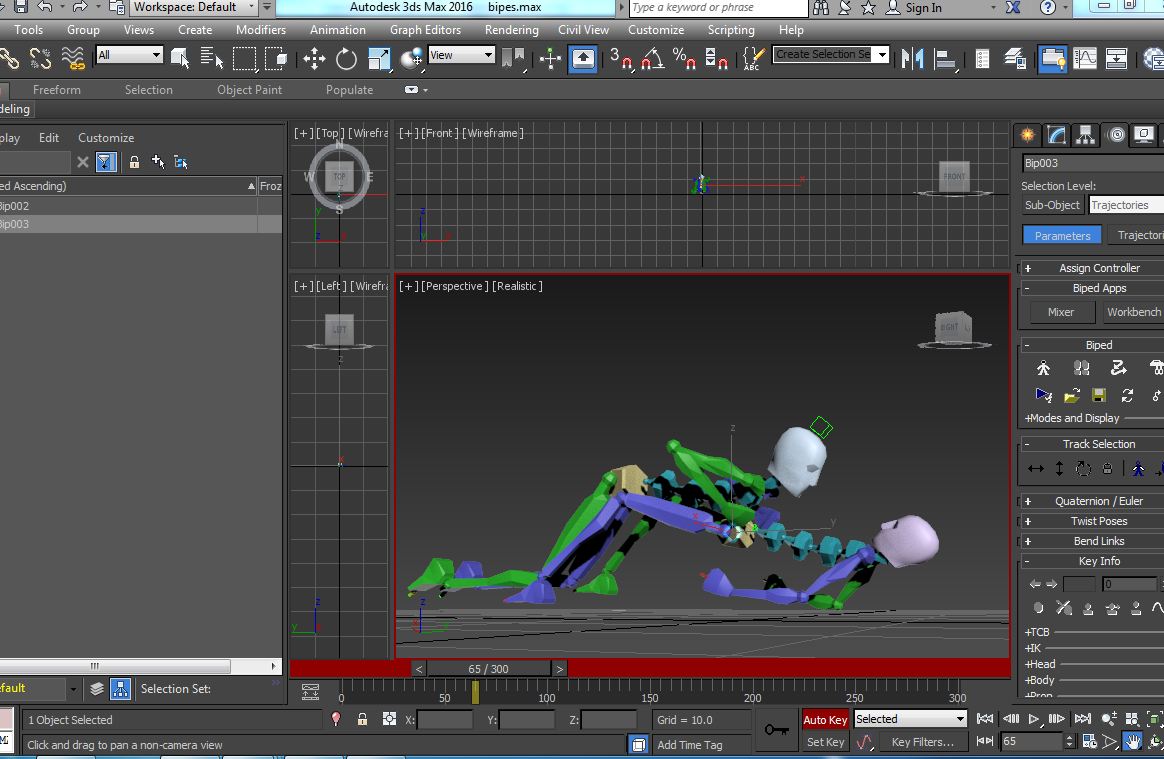The image size is (1164, 759).
Task: Open the Motion command panel tab
Action: (1116, 134)
